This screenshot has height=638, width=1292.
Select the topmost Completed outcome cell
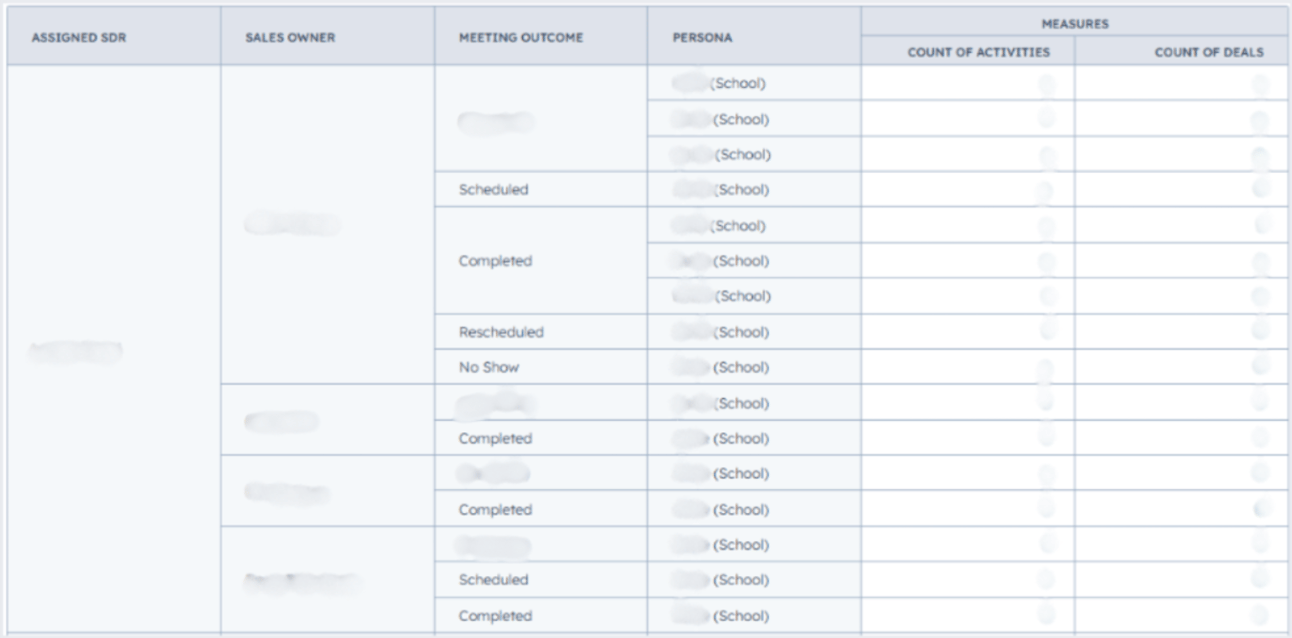pyautogui.click(x=495, y=261)
